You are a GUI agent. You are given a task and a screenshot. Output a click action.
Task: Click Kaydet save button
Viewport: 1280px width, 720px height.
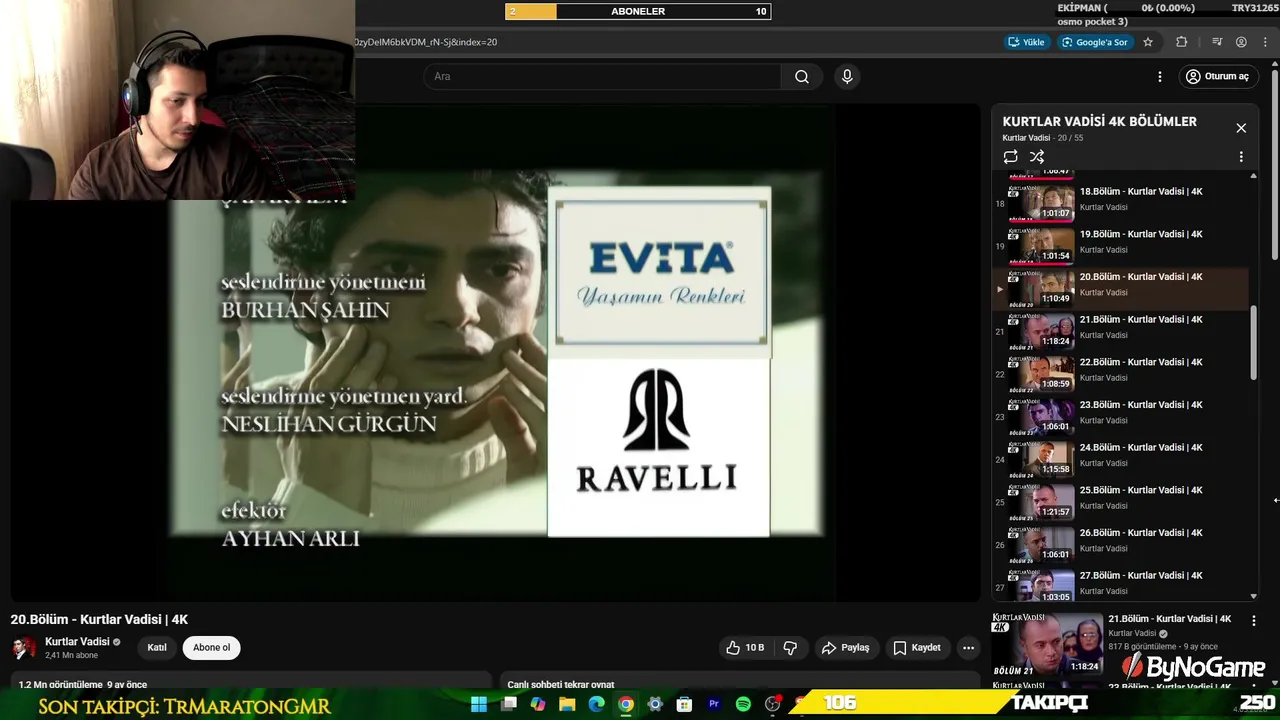coord(916,648)
